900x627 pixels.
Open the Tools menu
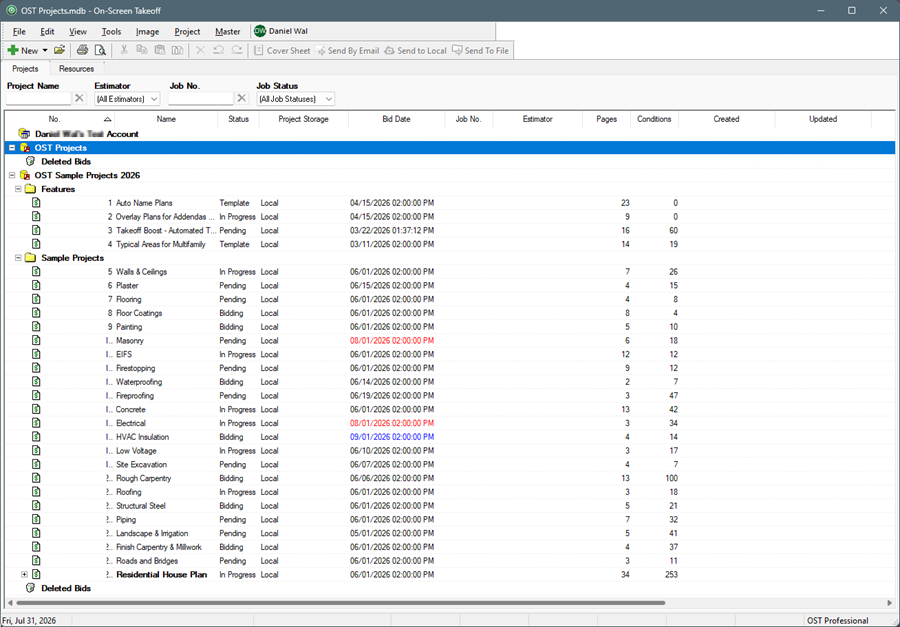(x=111, y=32)
